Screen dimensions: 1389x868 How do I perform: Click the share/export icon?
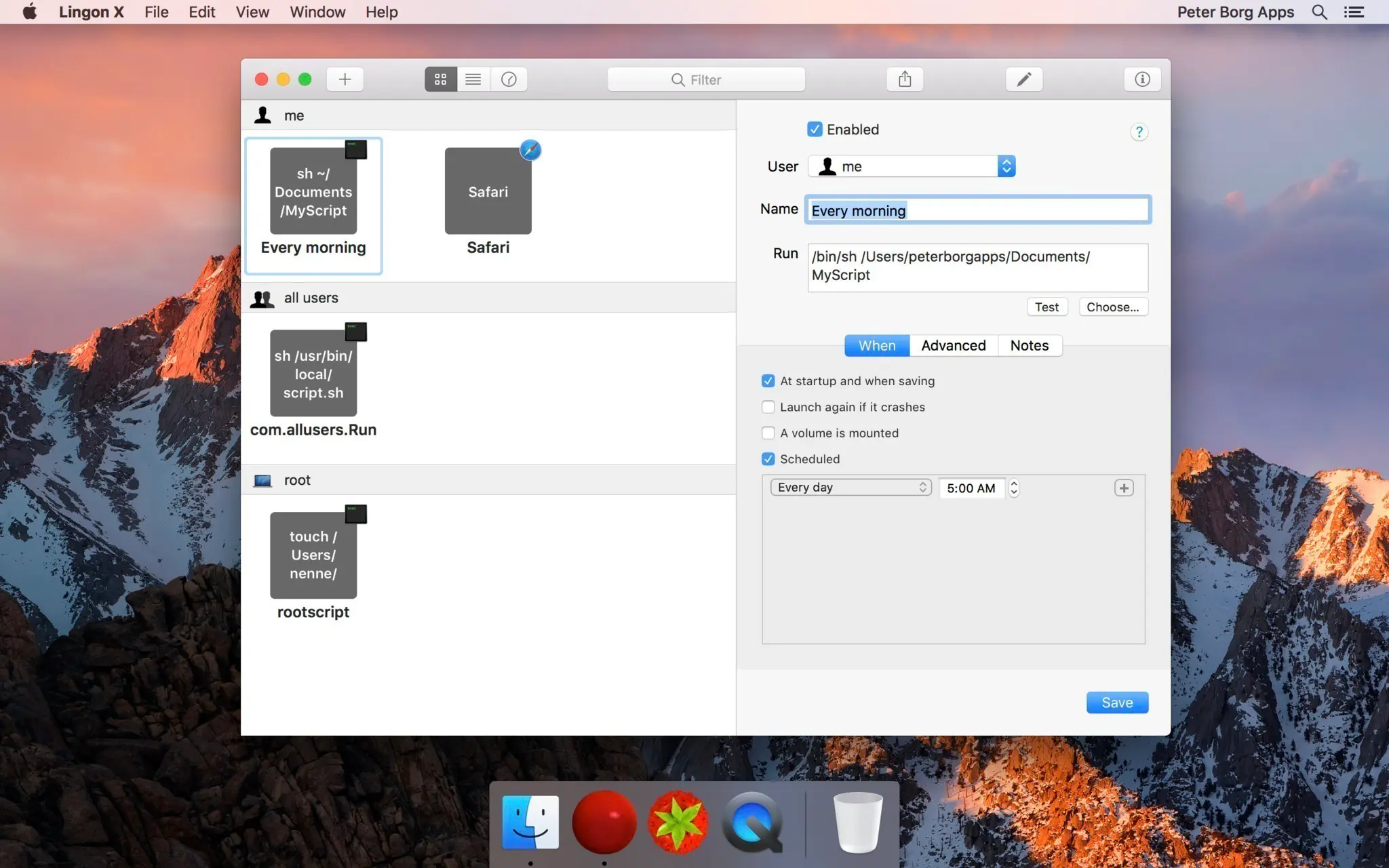[x=904, y=79]
